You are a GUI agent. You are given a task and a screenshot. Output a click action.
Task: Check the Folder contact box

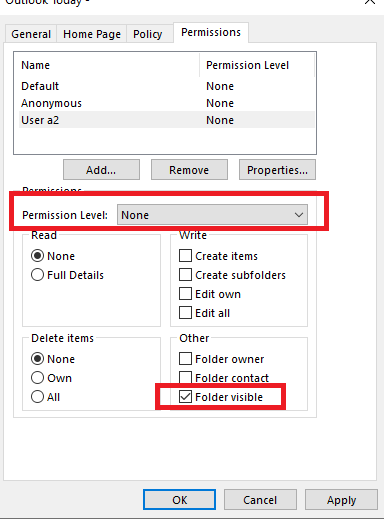(x=185, y=378)
